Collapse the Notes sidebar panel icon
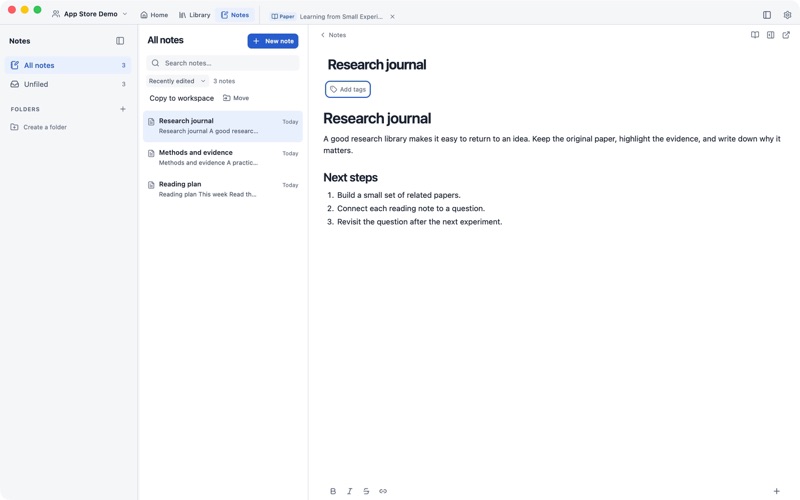 click(120, 41)
